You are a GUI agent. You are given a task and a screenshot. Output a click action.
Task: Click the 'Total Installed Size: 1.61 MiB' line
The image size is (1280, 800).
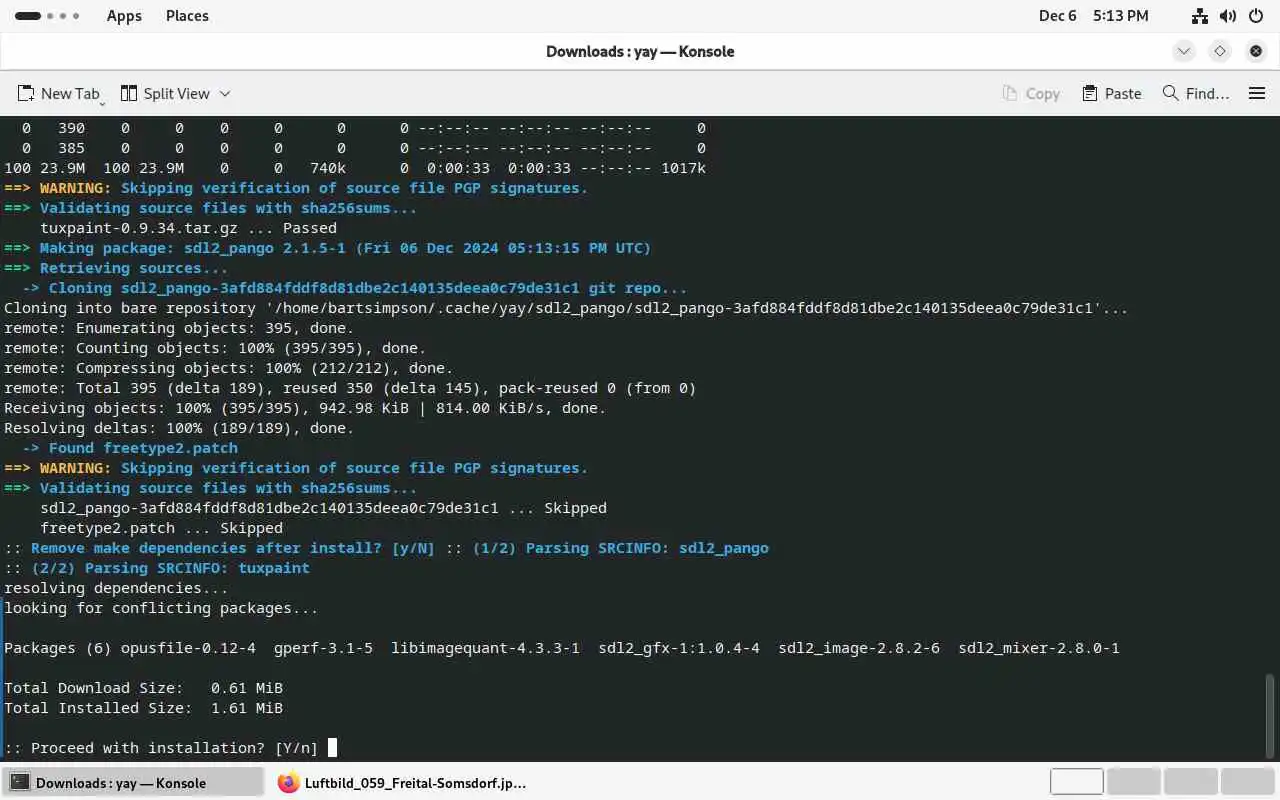click(143, 708)
